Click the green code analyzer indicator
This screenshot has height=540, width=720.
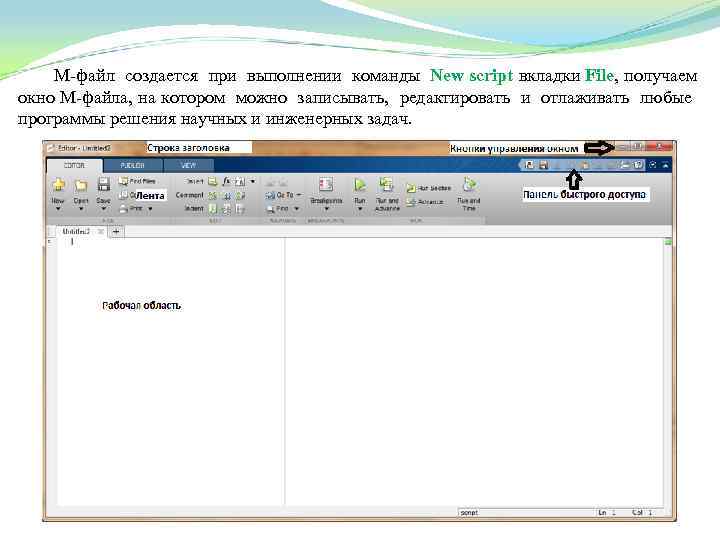pyautogui.click(x=669, y=242)
